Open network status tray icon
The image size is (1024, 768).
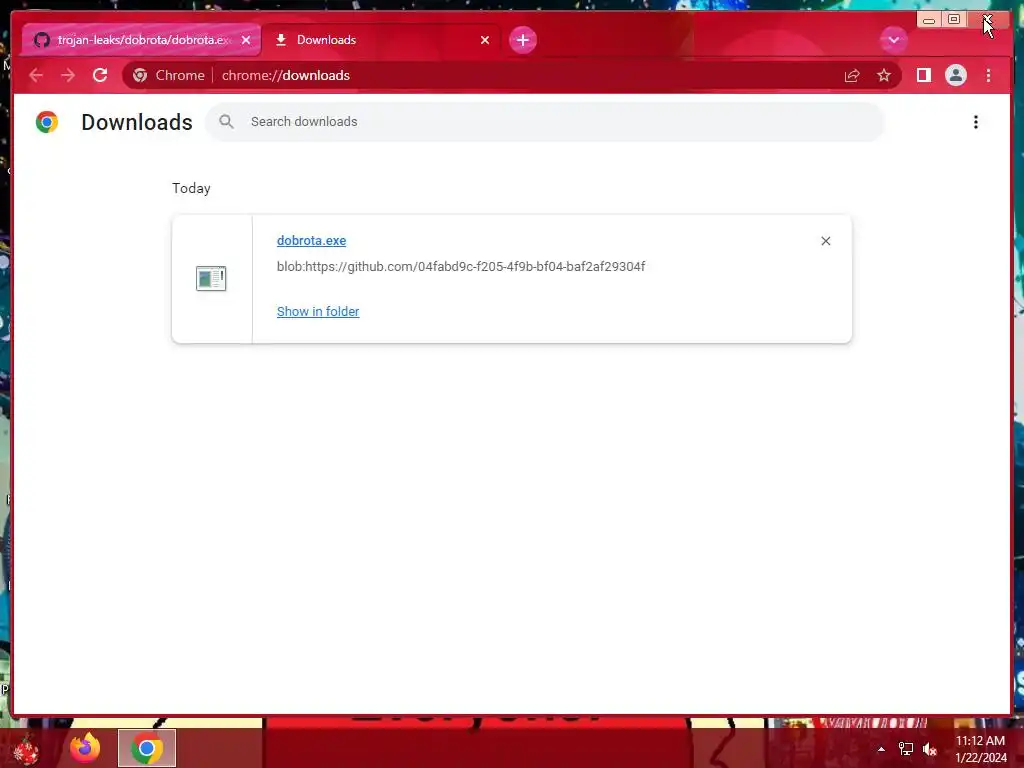[905, 749]
